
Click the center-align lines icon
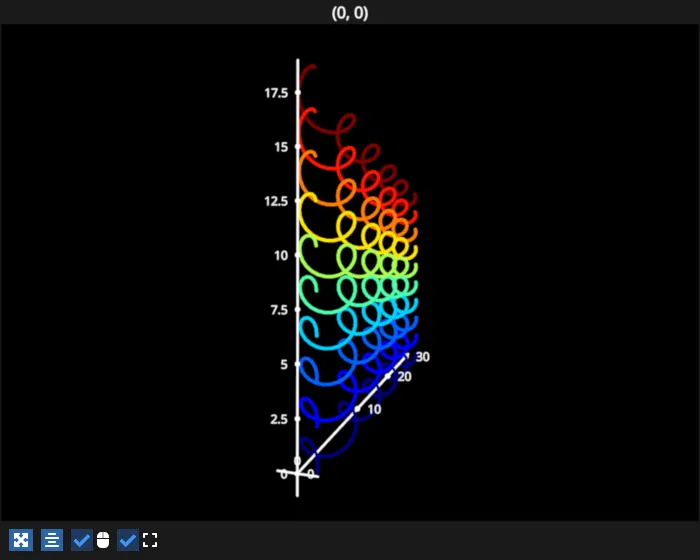[52, 540]
